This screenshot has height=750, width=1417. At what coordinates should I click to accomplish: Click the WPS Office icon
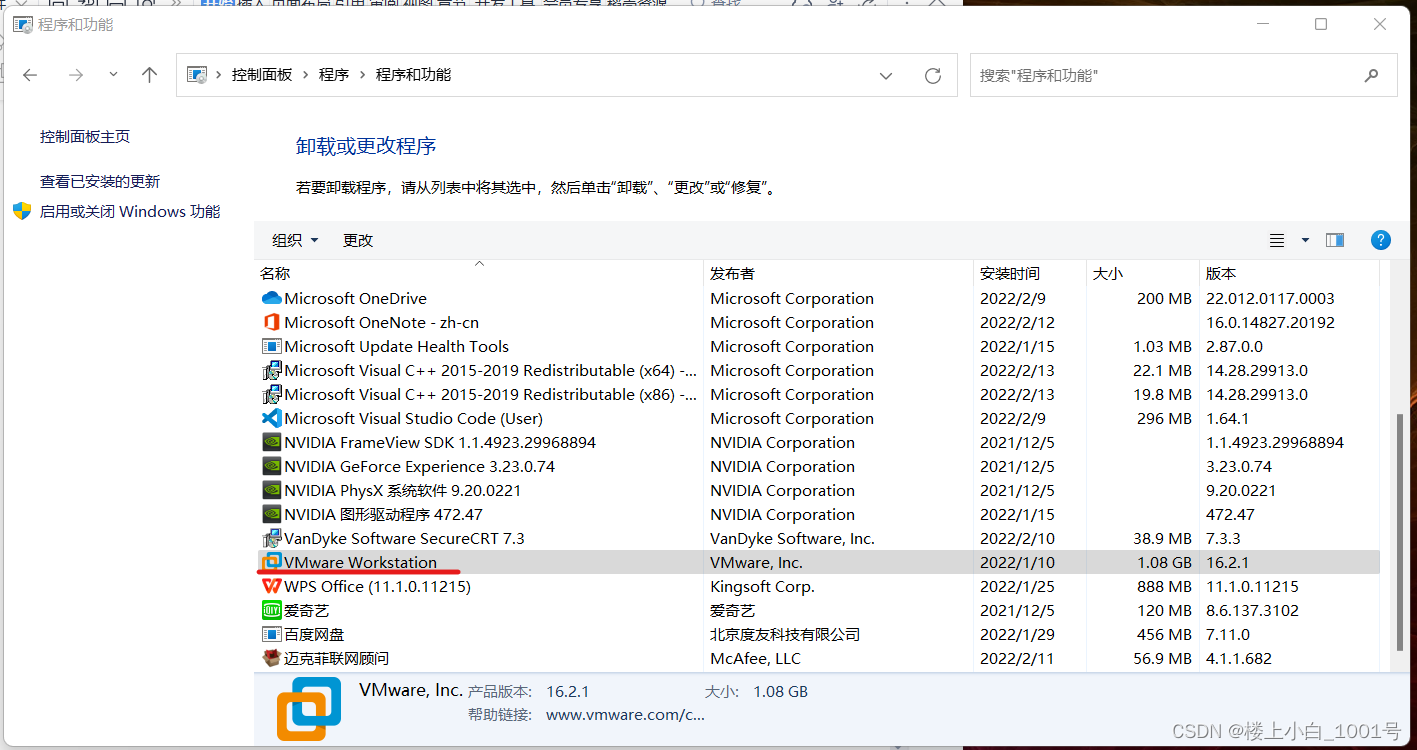click(x=271, y=586)
